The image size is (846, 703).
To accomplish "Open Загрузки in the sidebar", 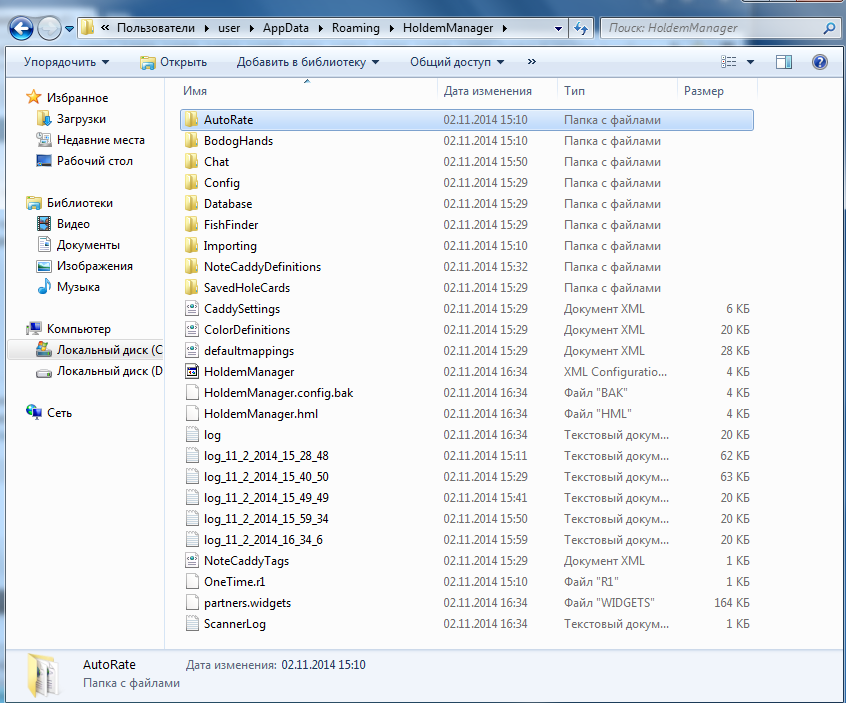I will click(81, 119).
